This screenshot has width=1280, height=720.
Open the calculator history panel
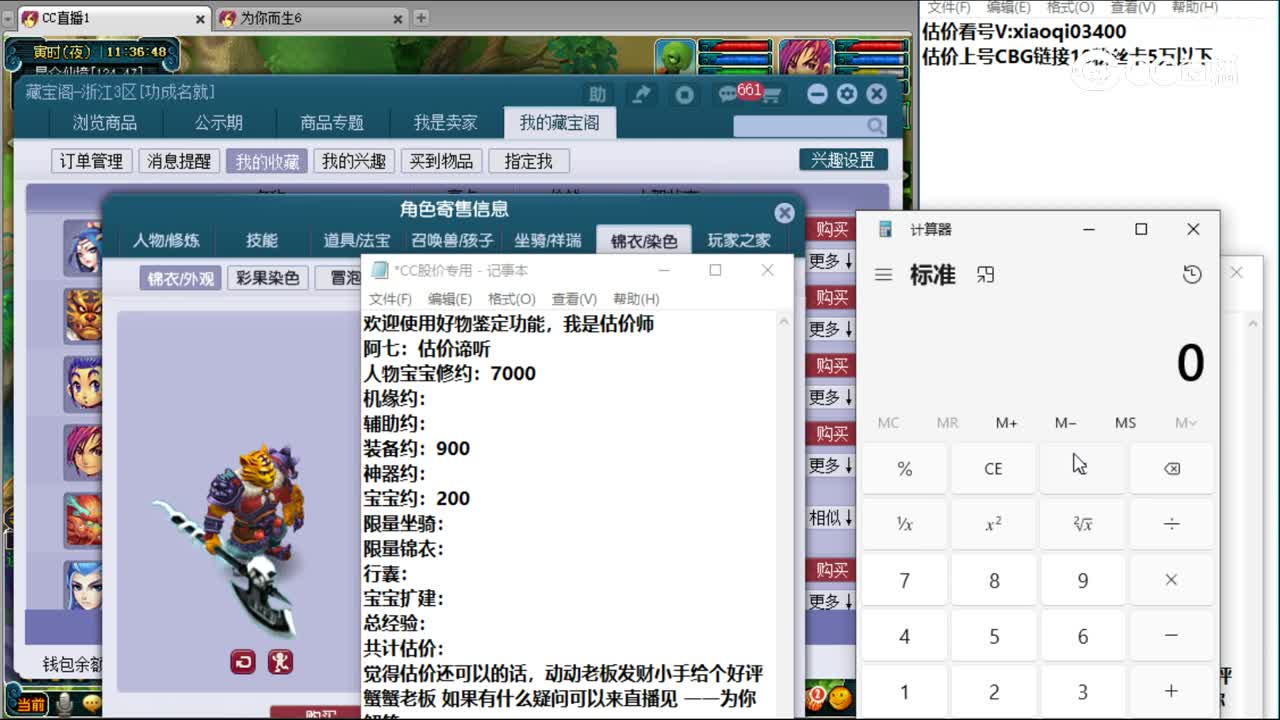(1191, 274)
